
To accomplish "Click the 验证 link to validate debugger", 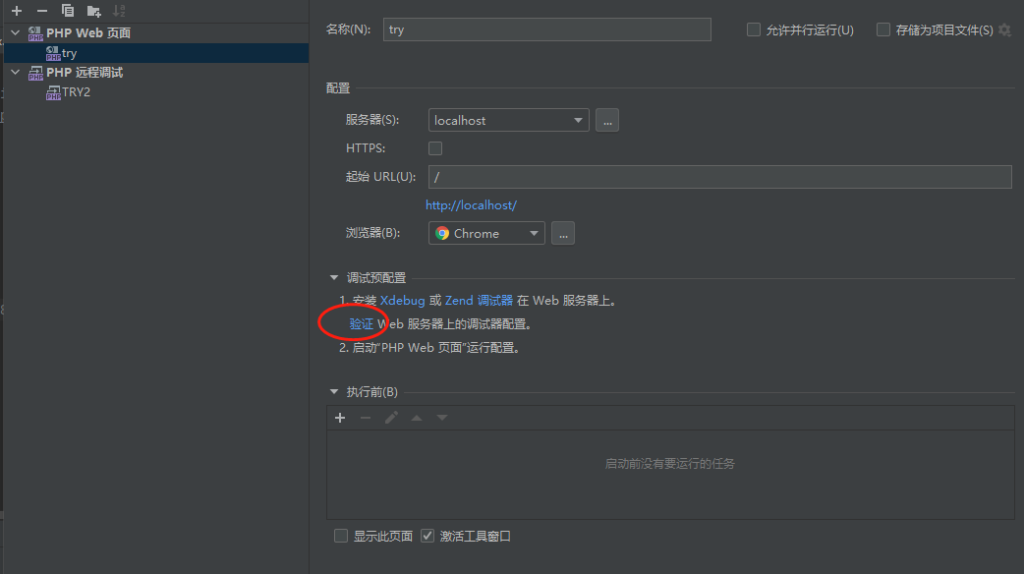I will point(361,324).
